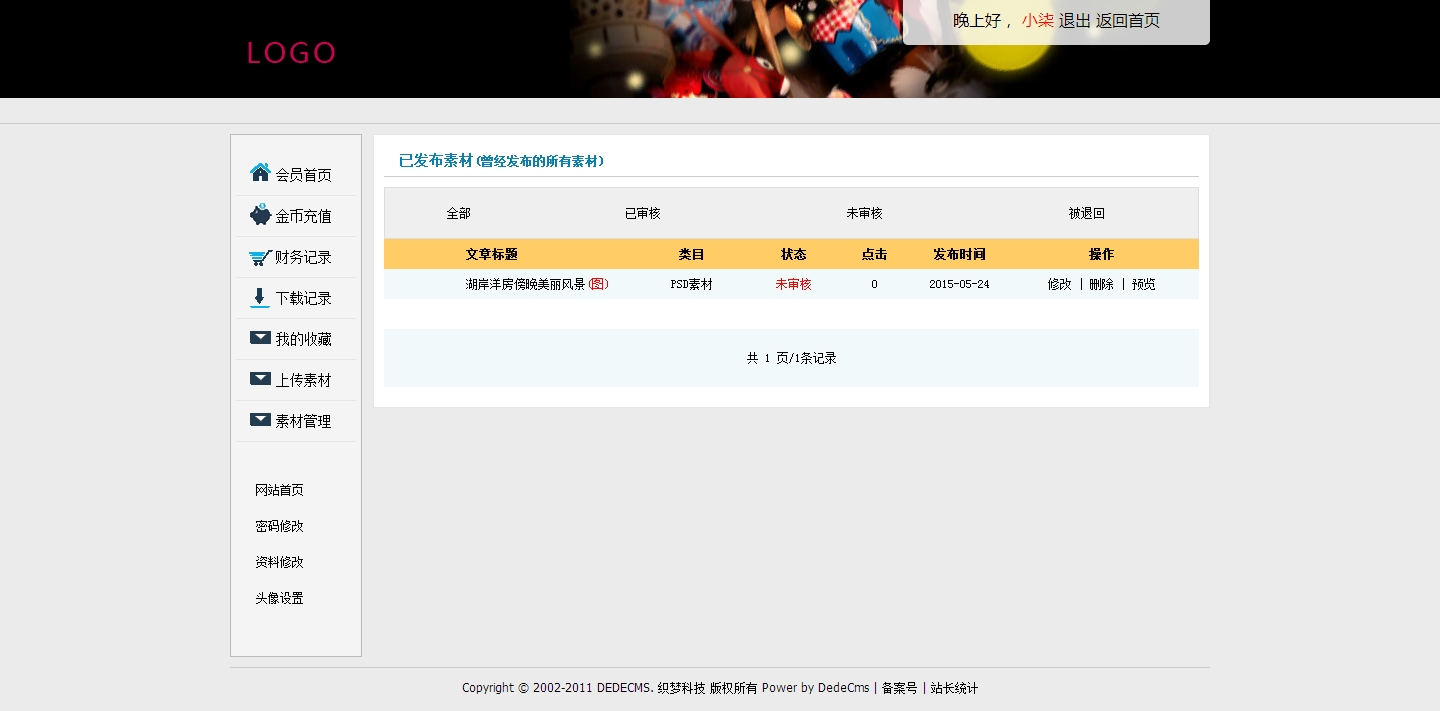Open article 湖岸洋房傍晚美丽风景
1440x711 pixels.
tap(525, 284)
